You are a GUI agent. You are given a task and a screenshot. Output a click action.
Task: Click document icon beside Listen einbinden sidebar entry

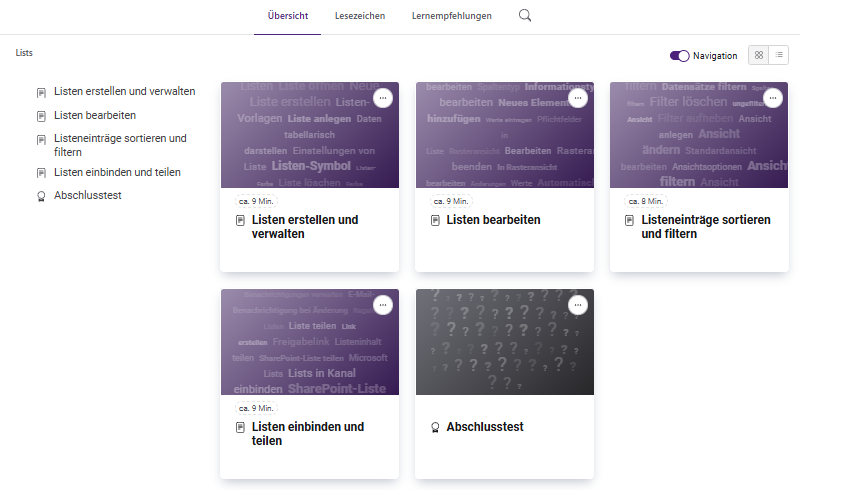41,173
